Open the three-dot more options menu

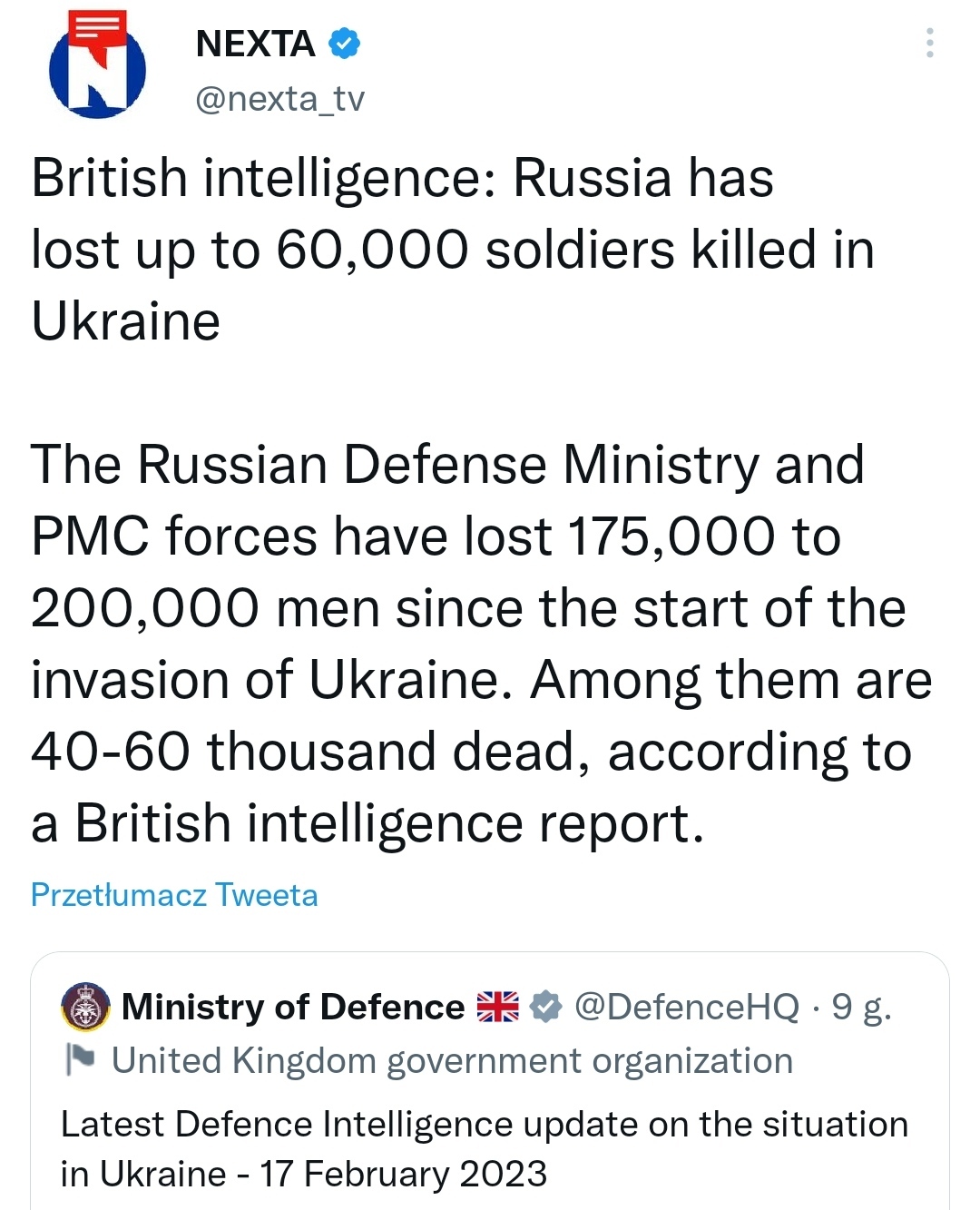929,43
